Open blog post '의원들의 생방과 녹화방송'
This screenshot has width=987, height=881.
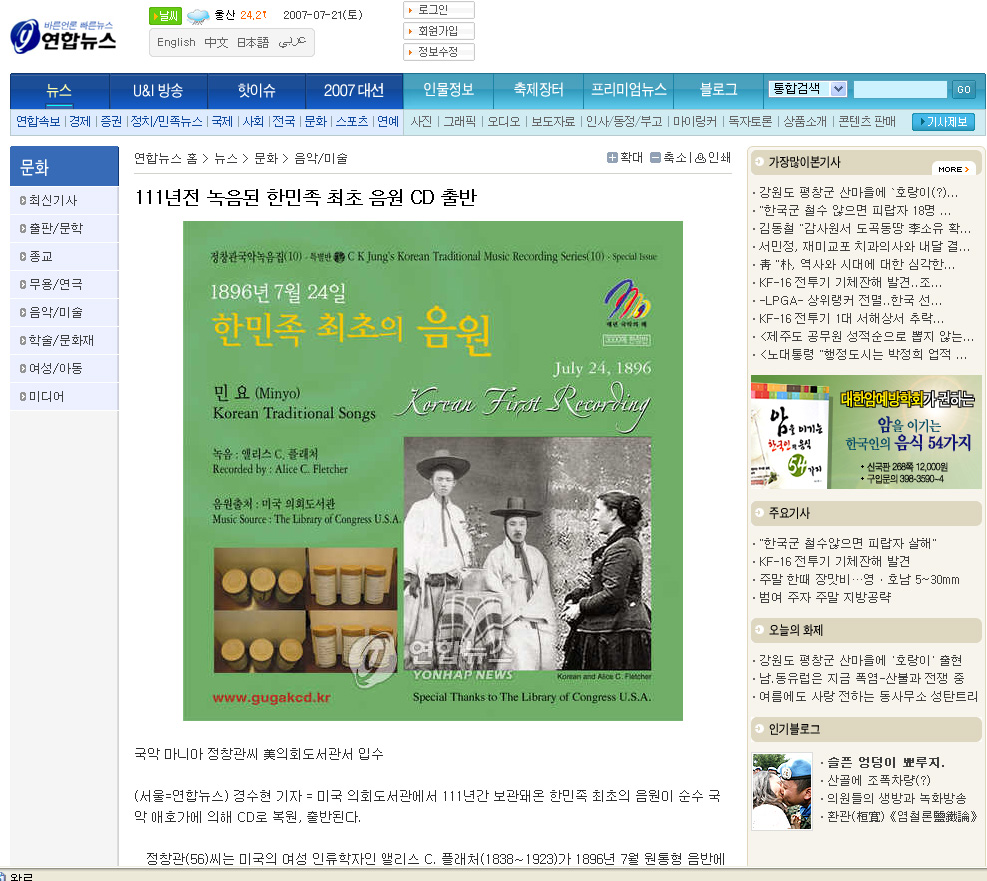pyautogui.click(x=896, y=799)
